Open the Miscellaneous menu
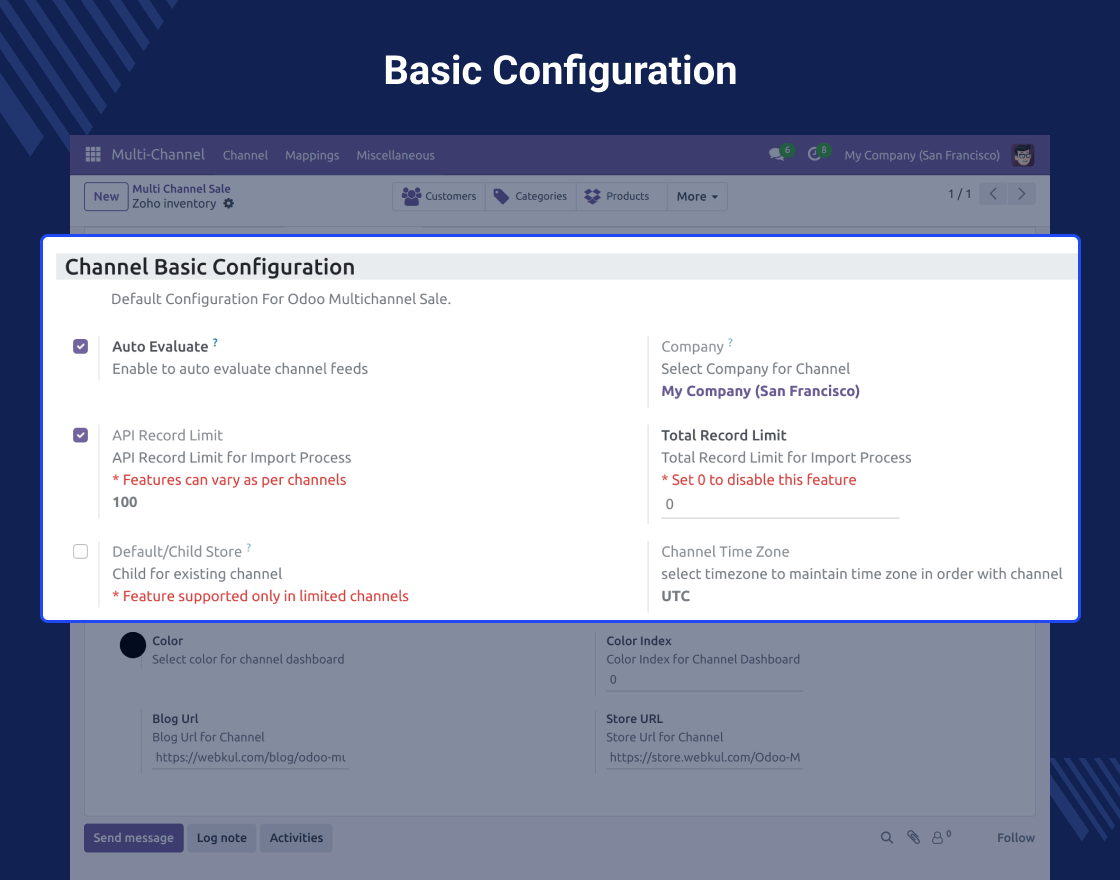The image size is (1120, 880). point(396,155)
